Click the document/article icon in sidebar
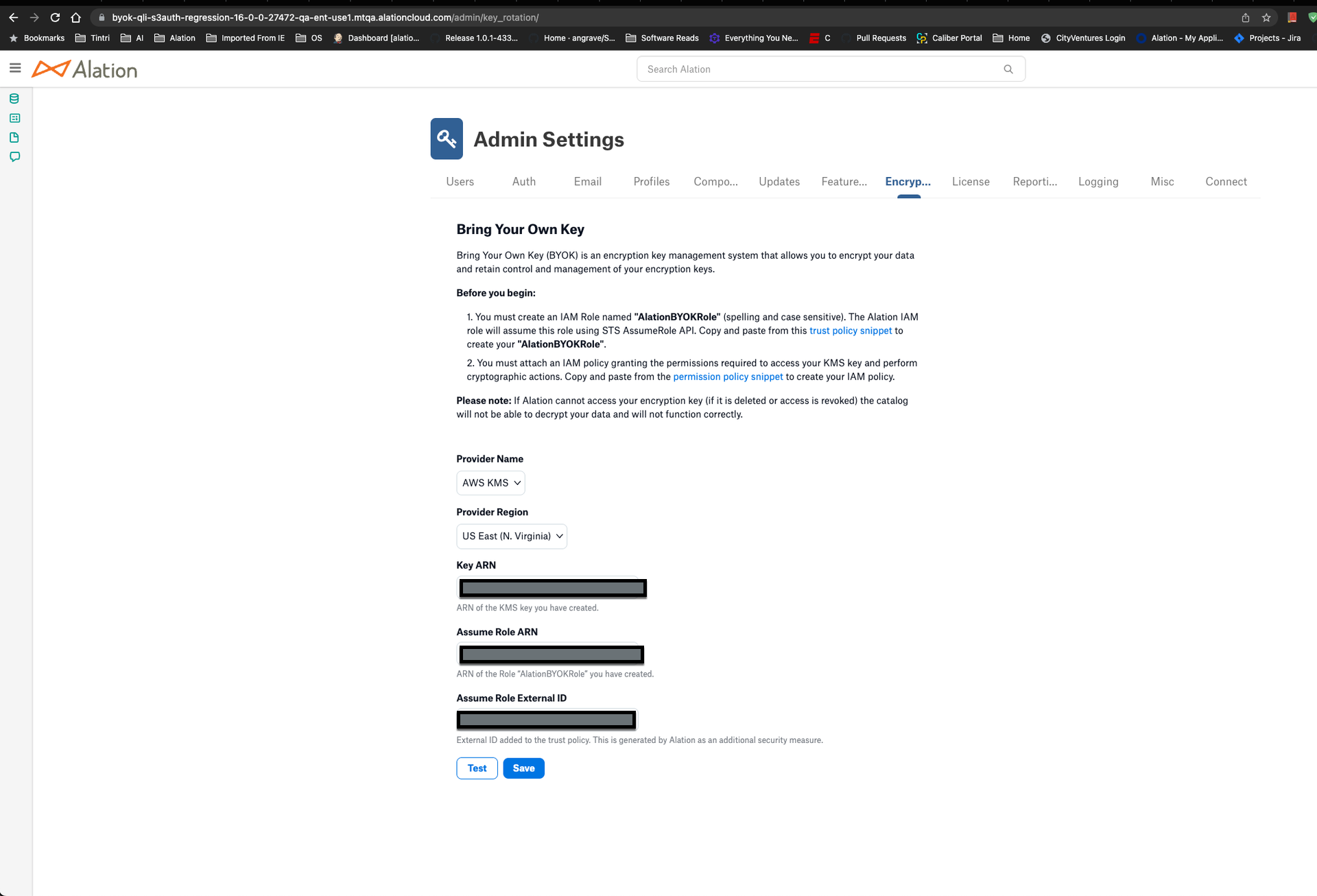The width and height of the screenshot is (1317, 896). pyautogui.click(x=15, y=137)
